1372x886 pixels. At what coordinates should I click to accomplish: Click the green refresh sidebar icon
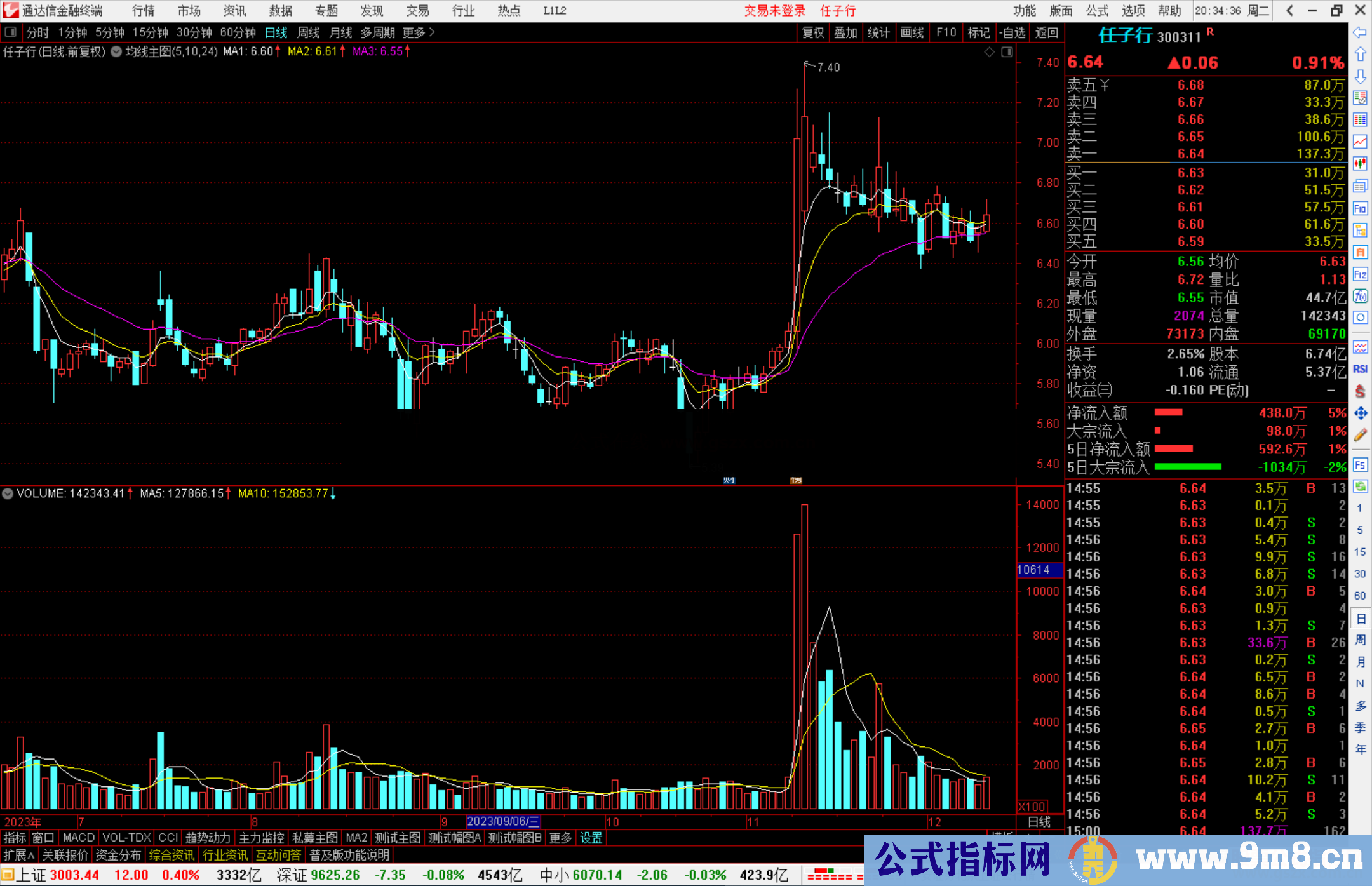pyautogui.click(x=1360, y=487)
